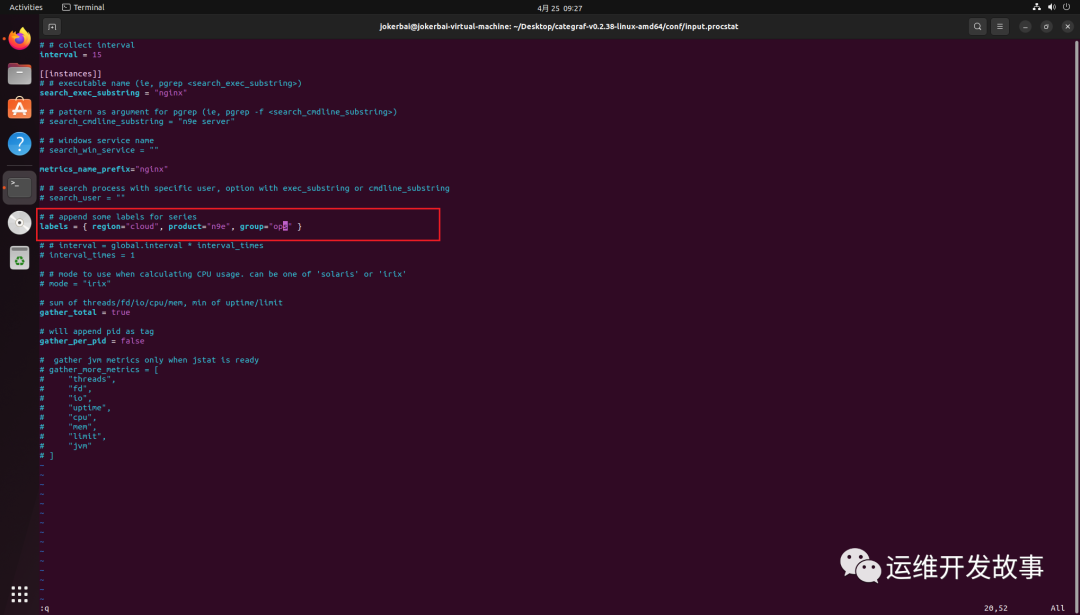This screenshot has width=1080, height=615.
Task: Click the labels line in the editor
Action: click(x=170, y=227)
